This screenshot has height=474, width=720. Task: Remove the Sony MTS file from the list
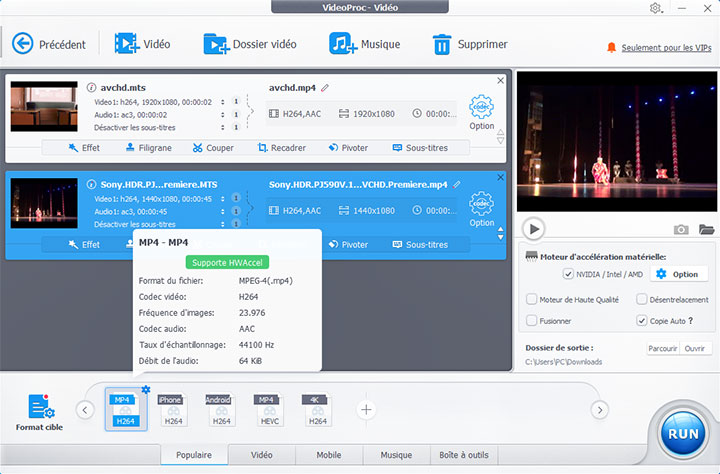(501, 177)
